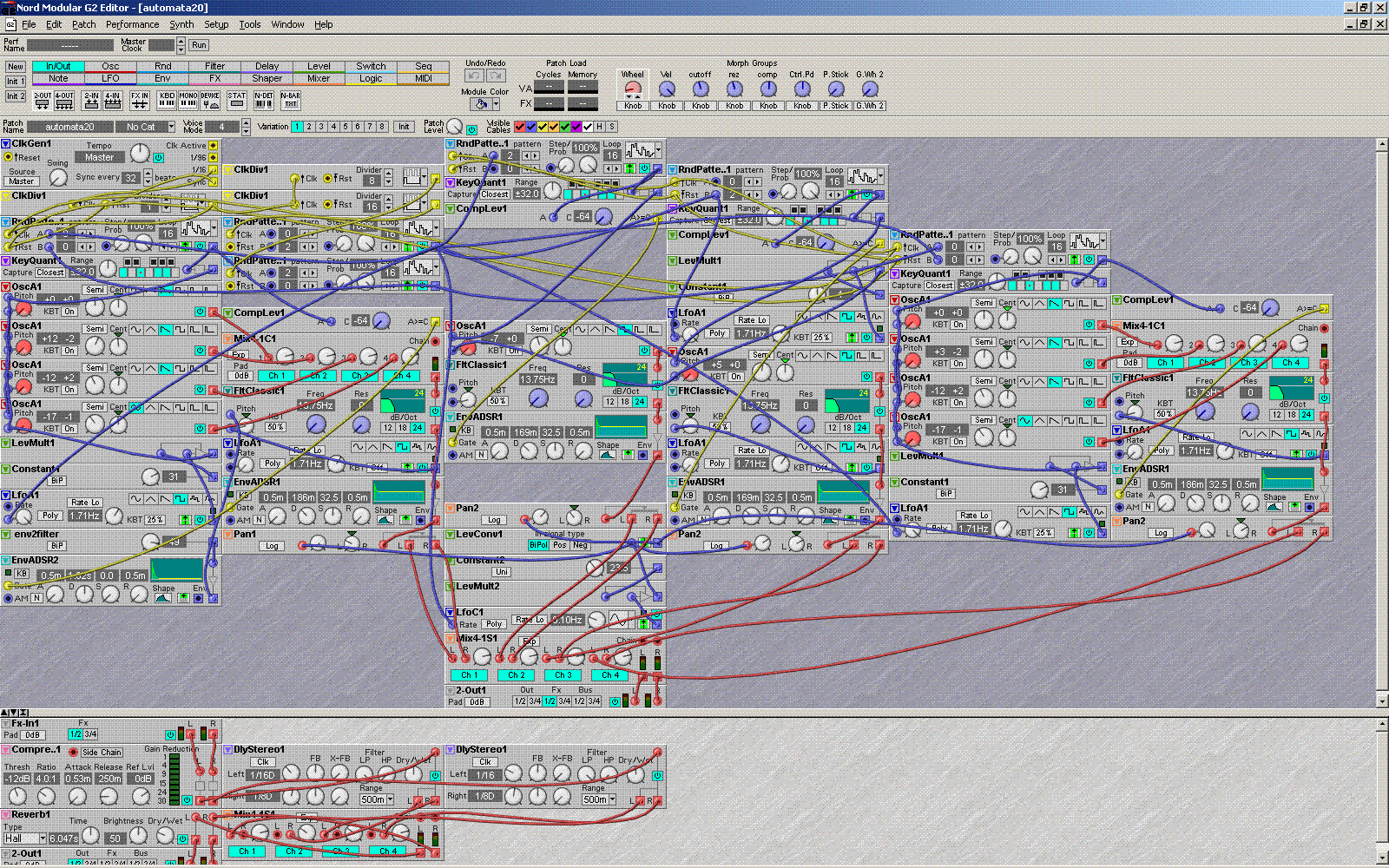Open the LevConv1 module title menu arrow
The image size is (1389, 868).
pos(451,535)
